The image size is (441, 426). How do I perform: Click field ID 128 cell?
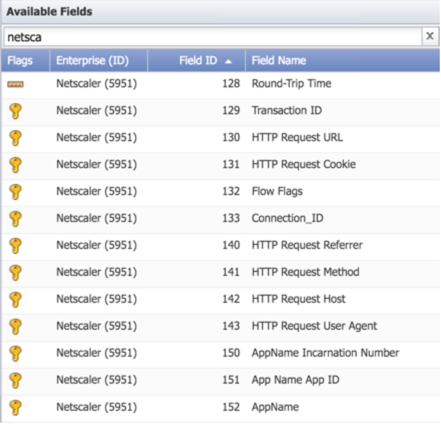tap(231, 83)
